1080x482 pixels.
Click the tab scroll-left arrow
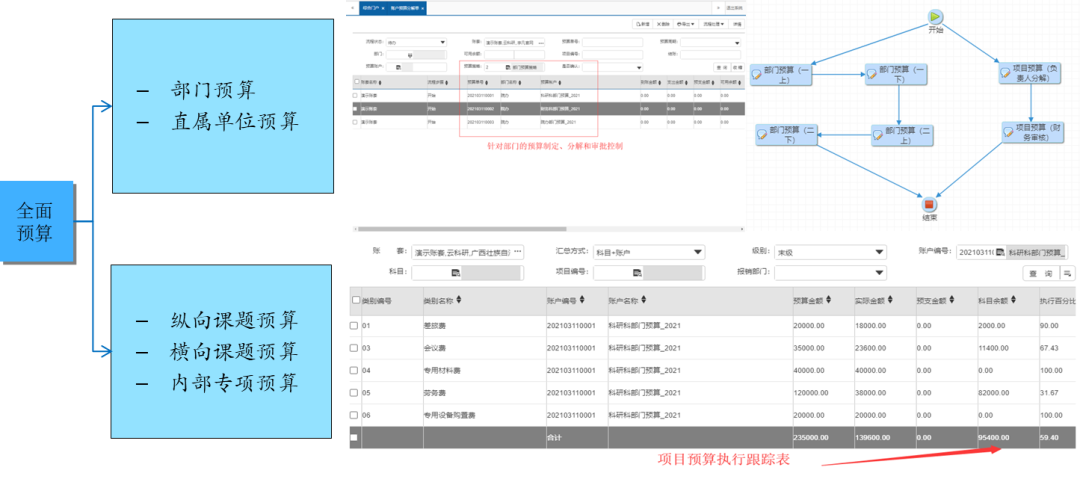(x=353, y=8)
